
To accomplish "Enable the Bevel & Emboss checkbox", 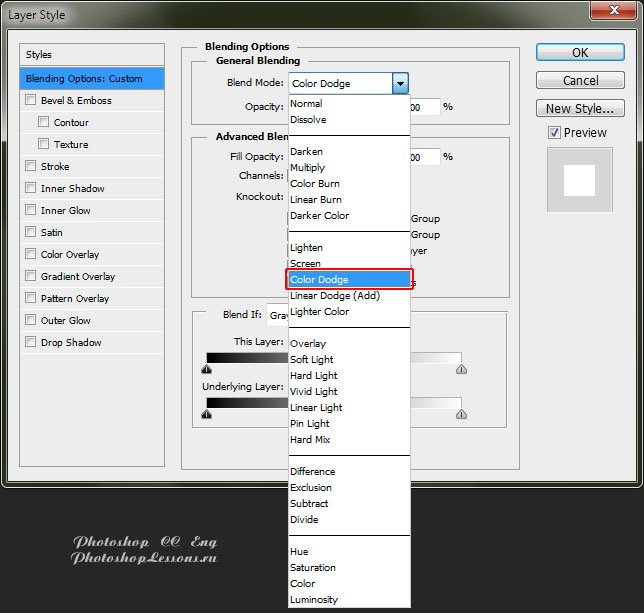I will point(31,101).
